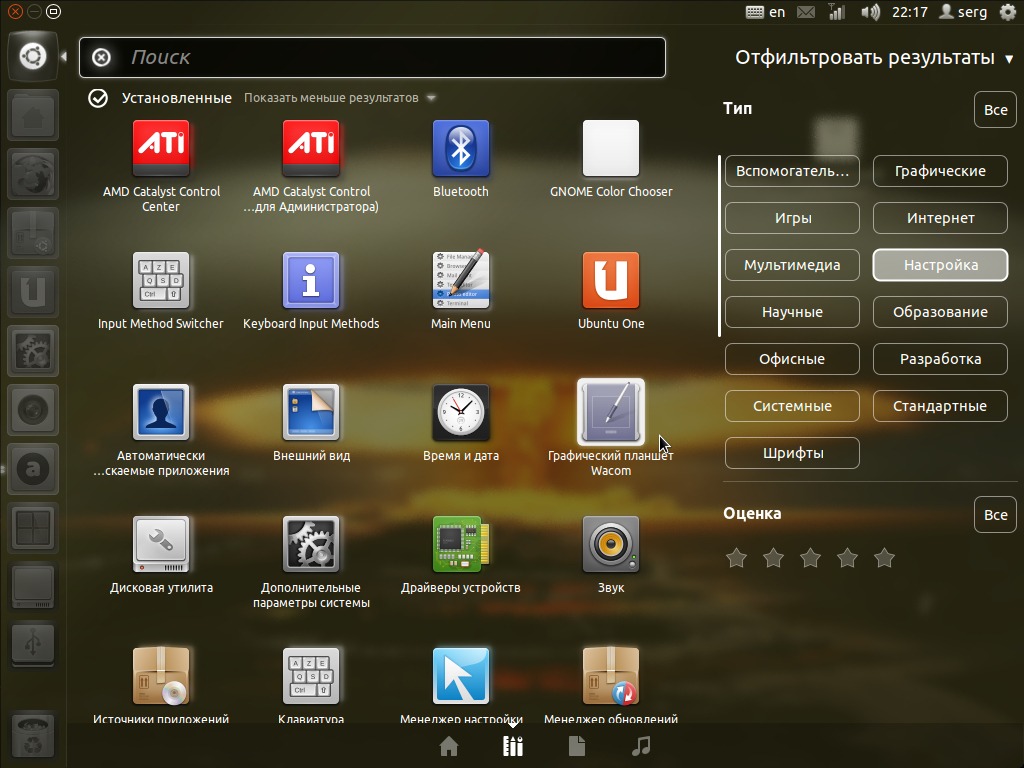Open the sound volume indicator
The height and width of the screenshot is (768, 1024).
(870, 12)
